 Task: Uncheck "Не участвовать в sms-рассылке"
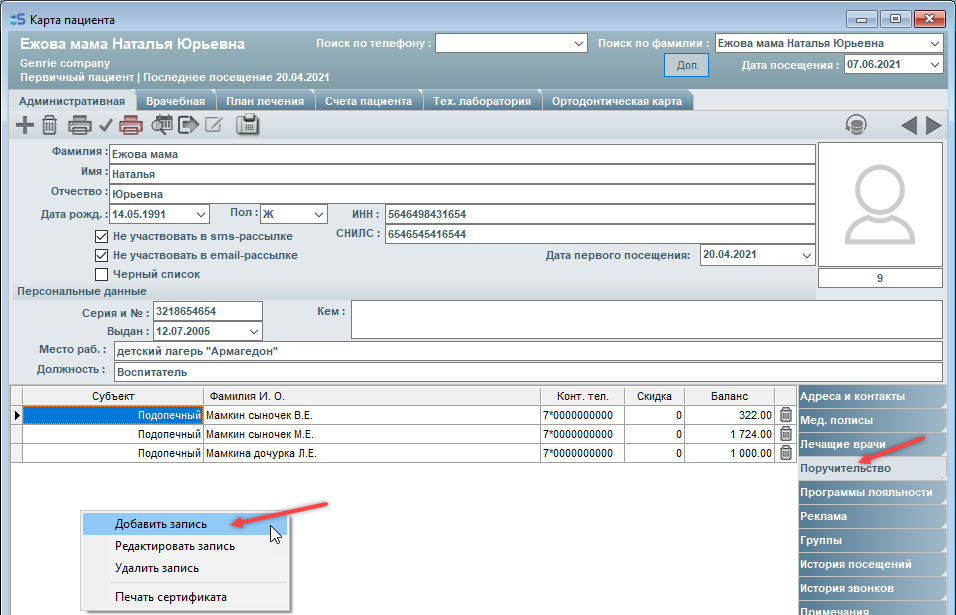(x=101, y=236)
